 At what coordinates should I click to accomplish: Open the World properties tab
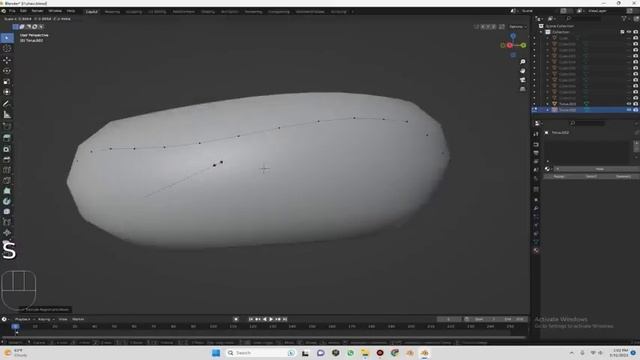[536, 179]
